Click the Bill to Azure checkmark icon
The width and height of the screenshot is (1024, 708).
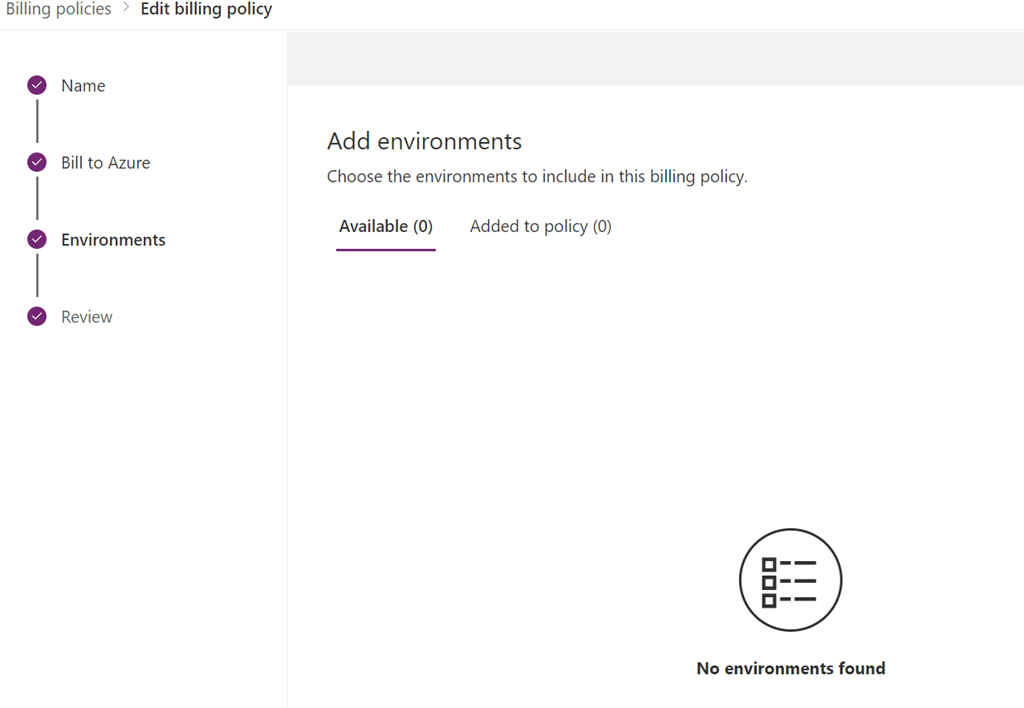[37, 163]
